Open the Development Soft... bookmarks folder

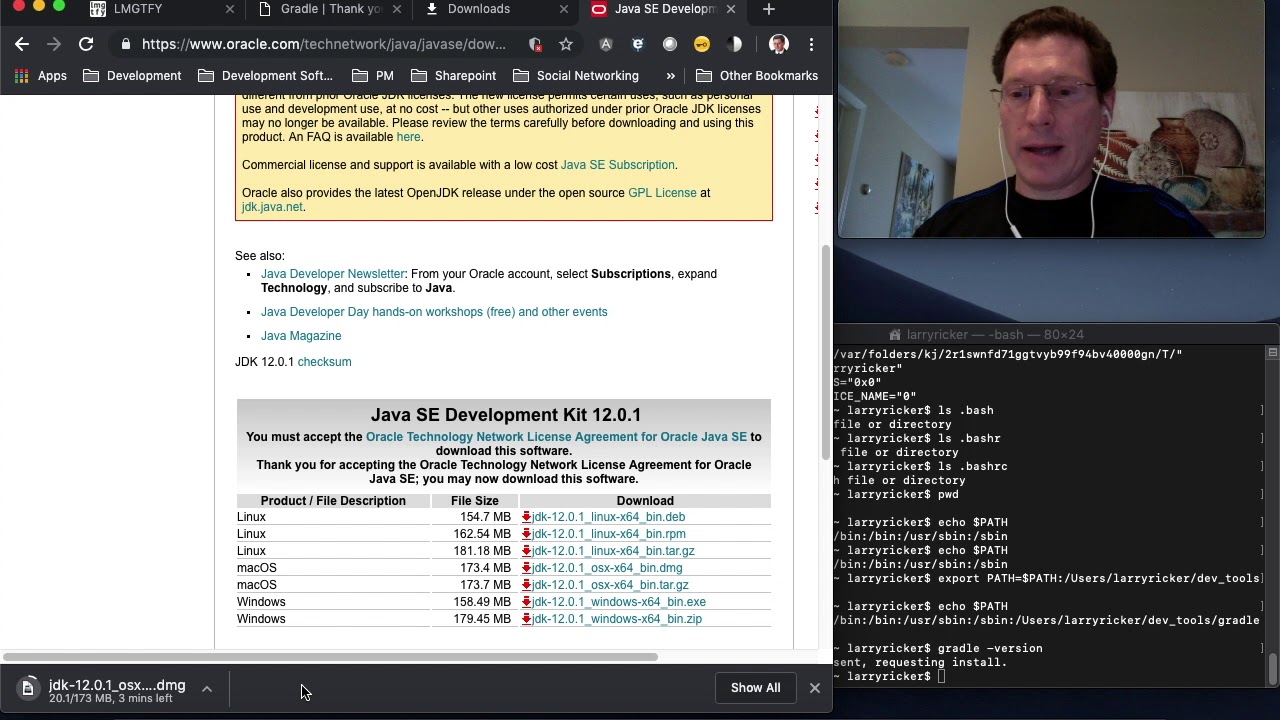click(265, 76)
